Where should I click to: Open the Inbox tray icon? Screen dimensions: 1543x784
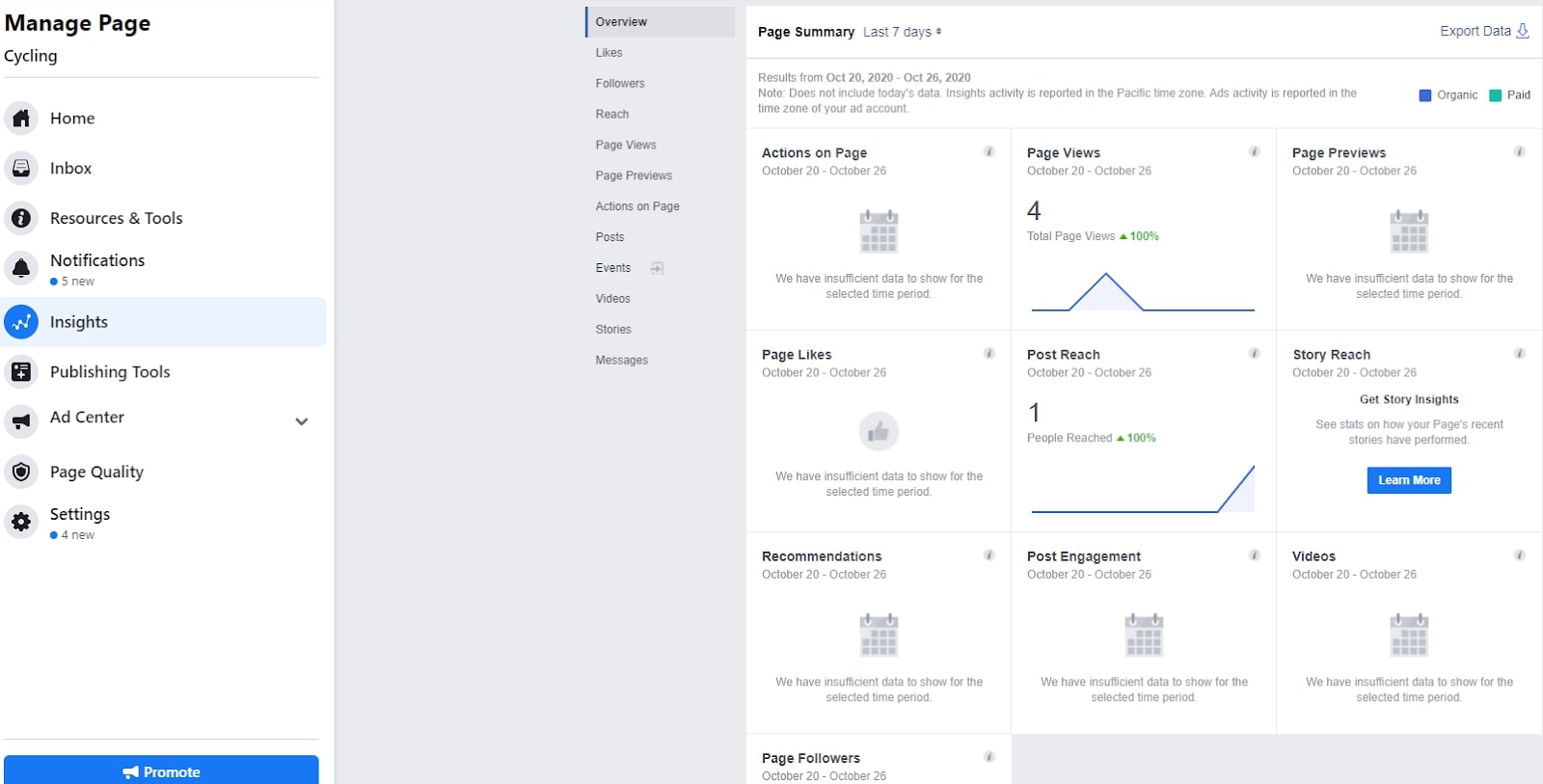point(21,168)
